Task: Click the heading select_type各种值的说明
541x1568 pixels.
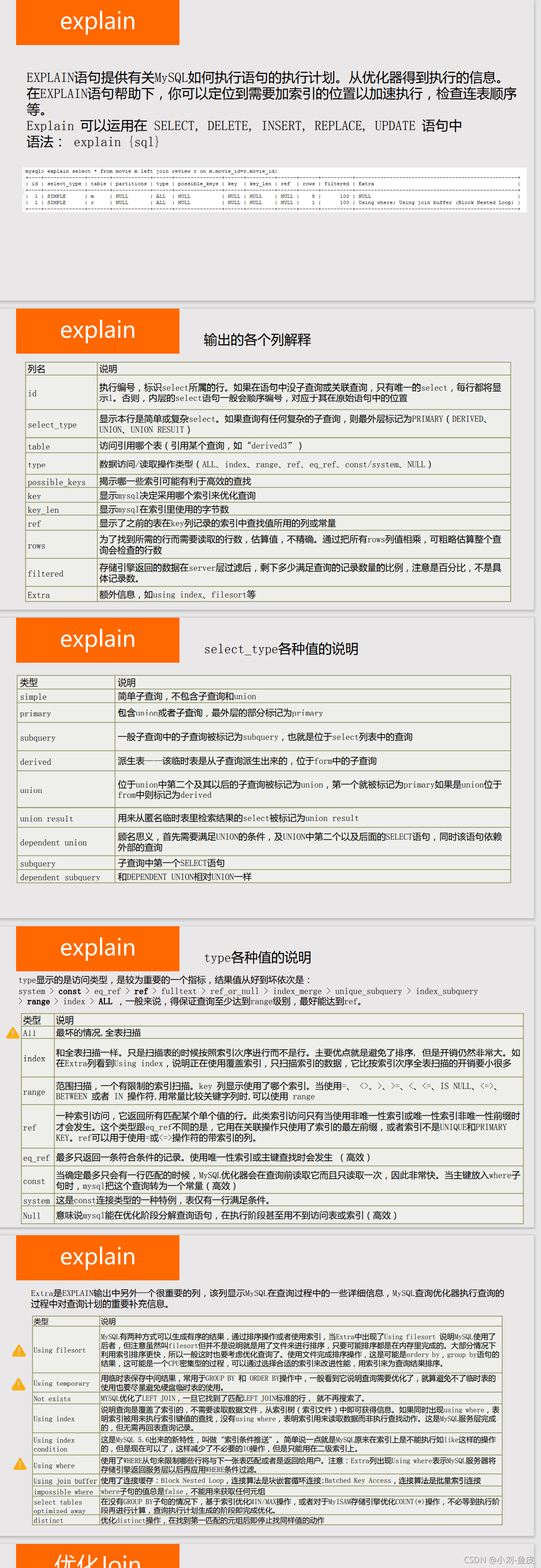Action: pos(281,649)
